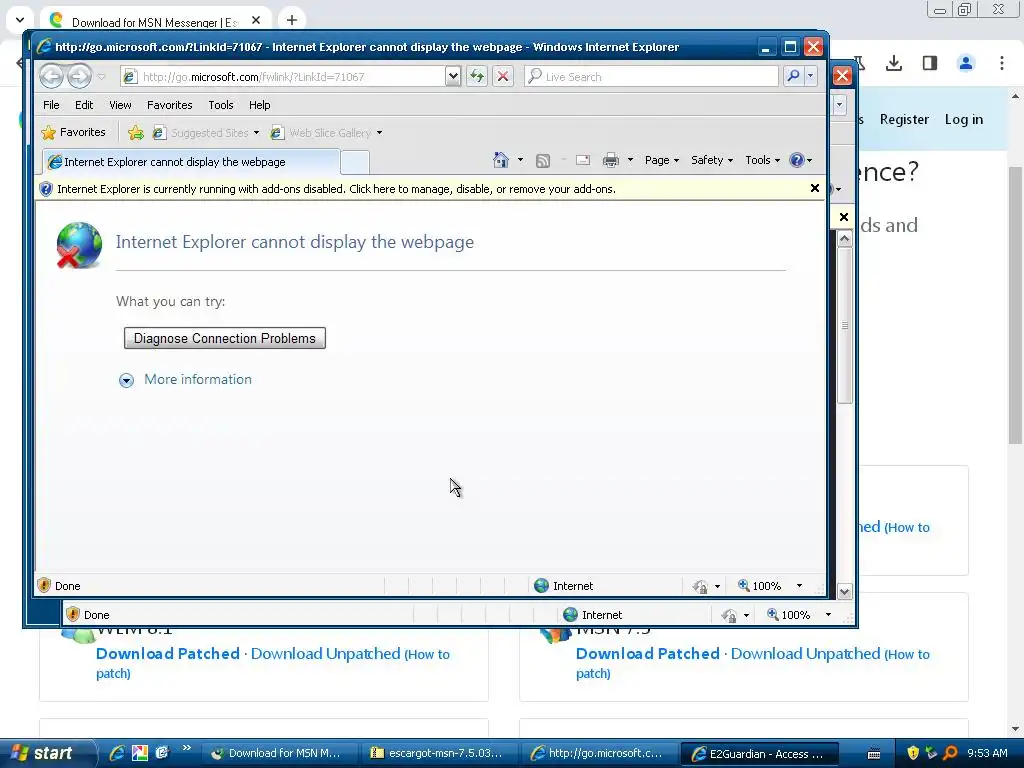This screenshot has width=1024, height=768.
Task: Open the Edit menu
Action: (84, 104)
